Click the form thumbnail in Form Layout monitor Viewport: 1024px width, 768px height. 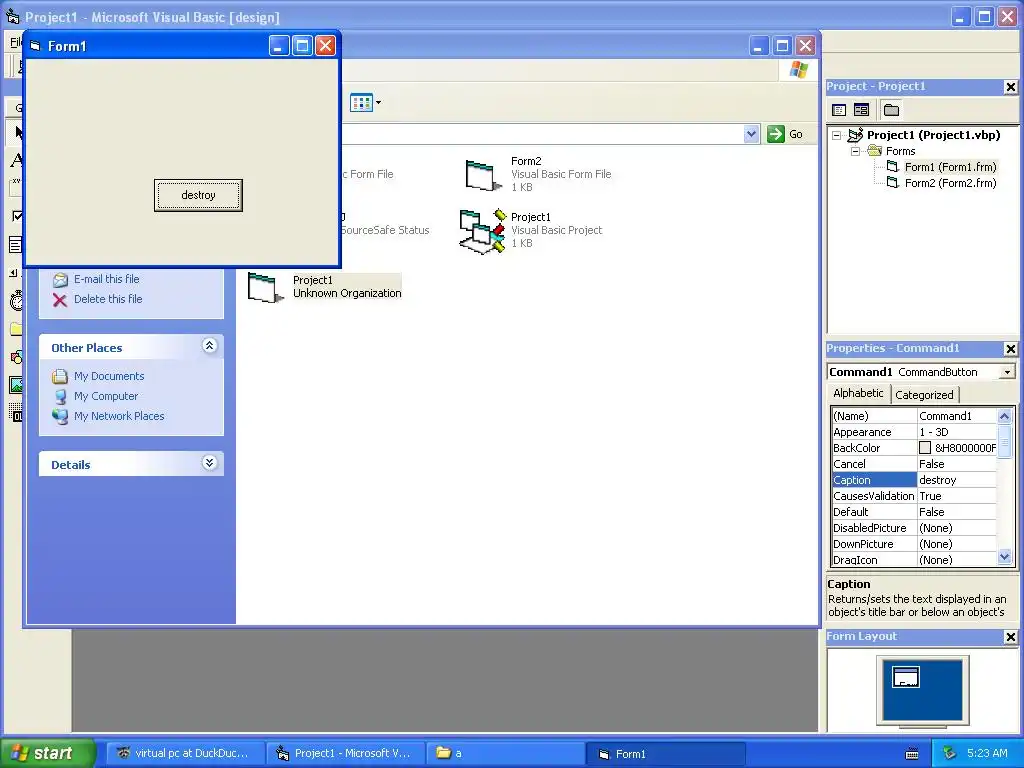point(906,677)
